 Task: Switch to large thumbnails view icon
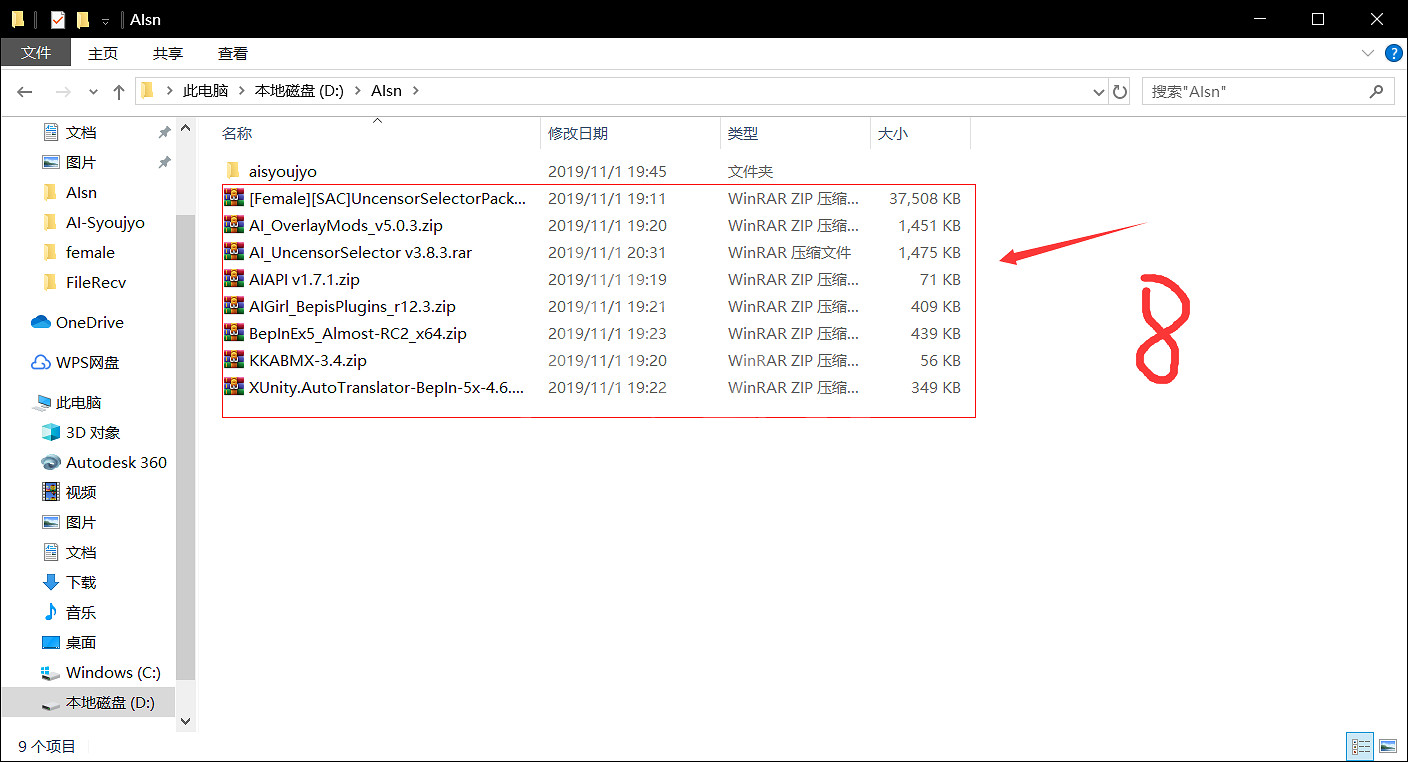(x=1387, y=746)
